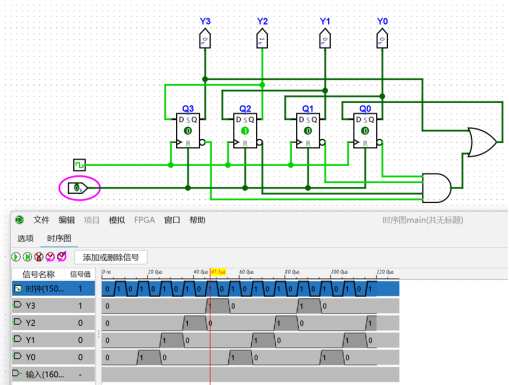Open the grayed 项目 menu

92,220
